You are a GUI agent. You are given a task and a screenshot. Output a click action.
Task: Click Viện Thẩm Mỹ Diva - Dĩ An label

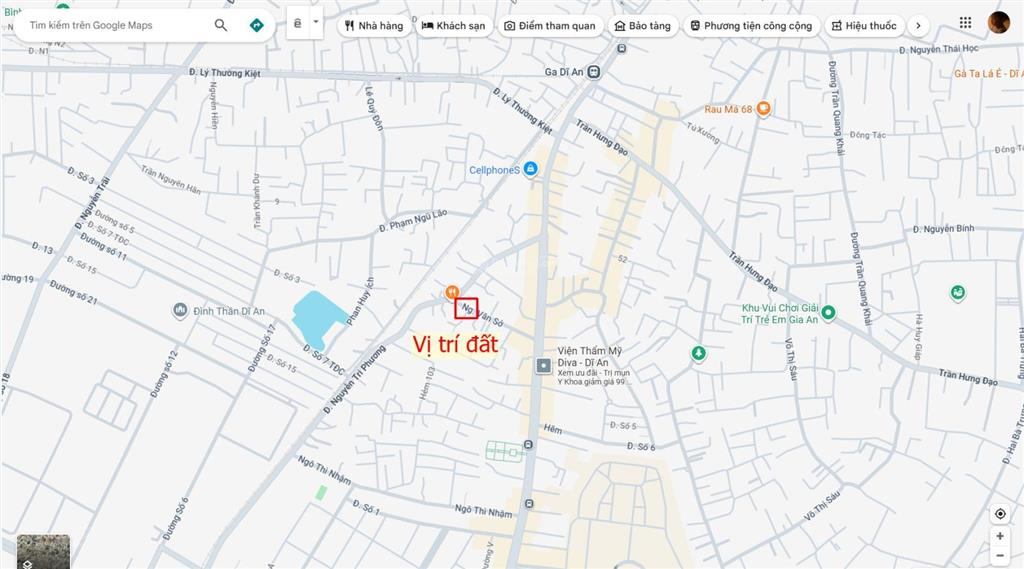(x=590, y=357)
